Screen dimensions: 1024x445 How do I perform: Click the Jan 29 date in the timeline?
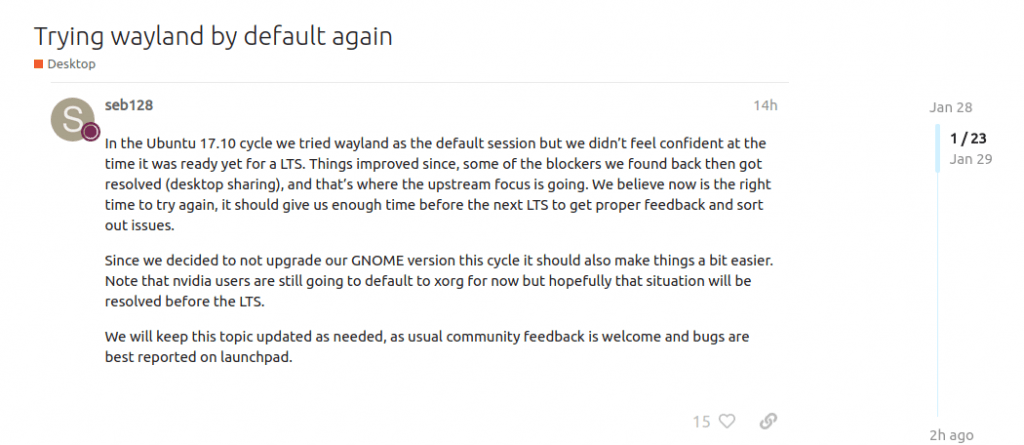[971, 159]
